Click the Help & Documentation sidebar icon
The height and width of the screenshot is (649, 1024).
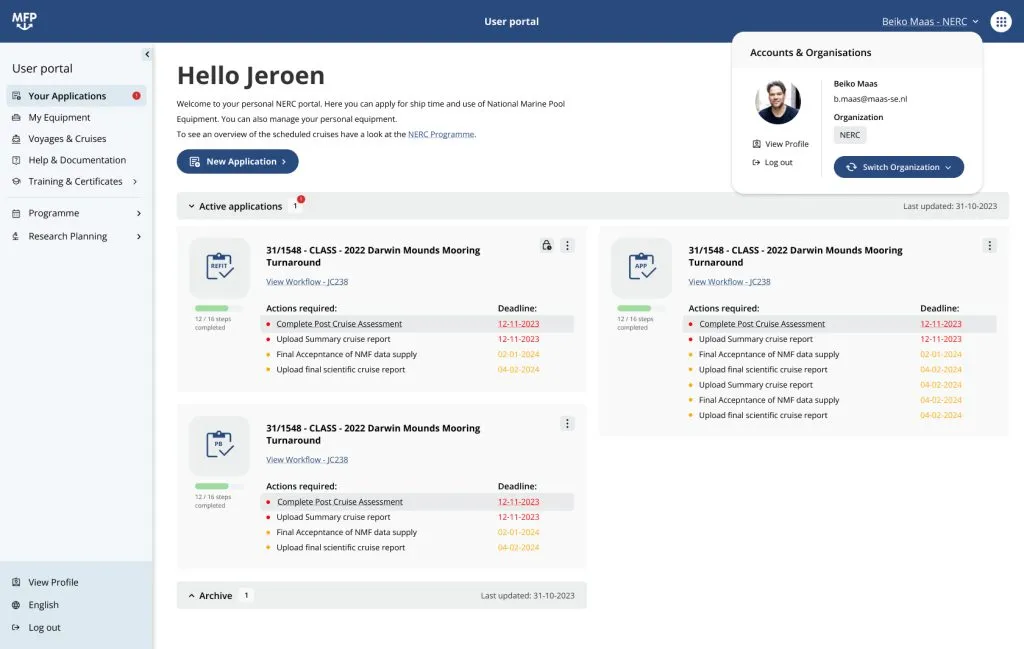[x=16, y=160]
